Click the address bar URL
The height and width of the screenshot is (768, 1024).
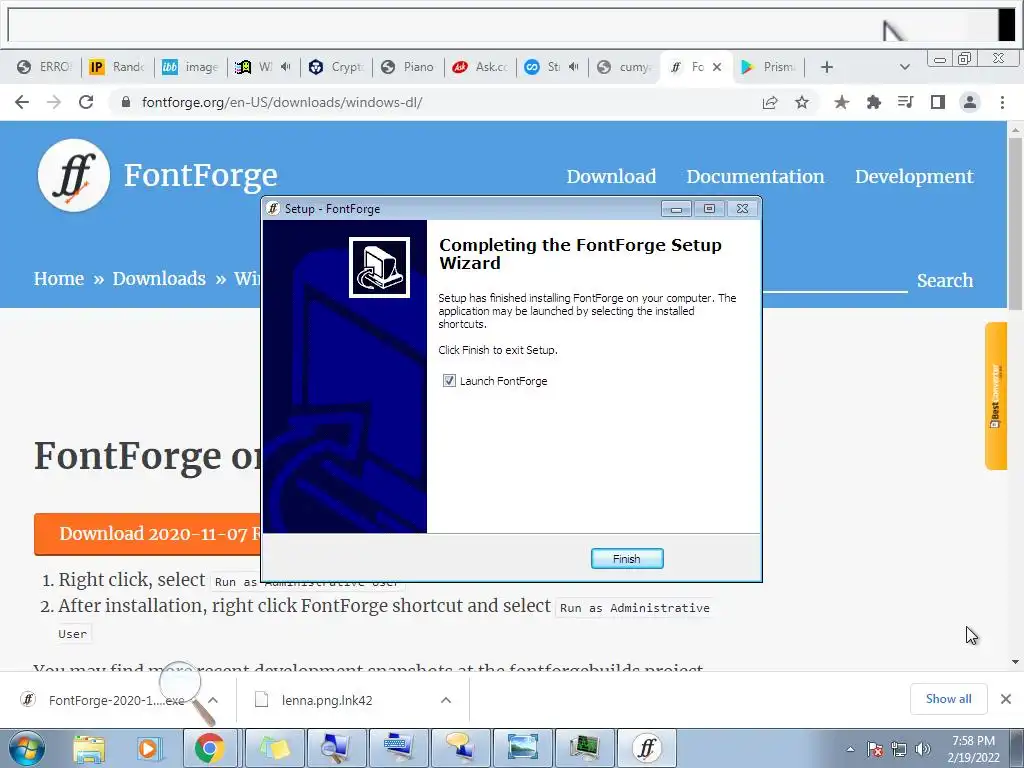tap(282, 103)
